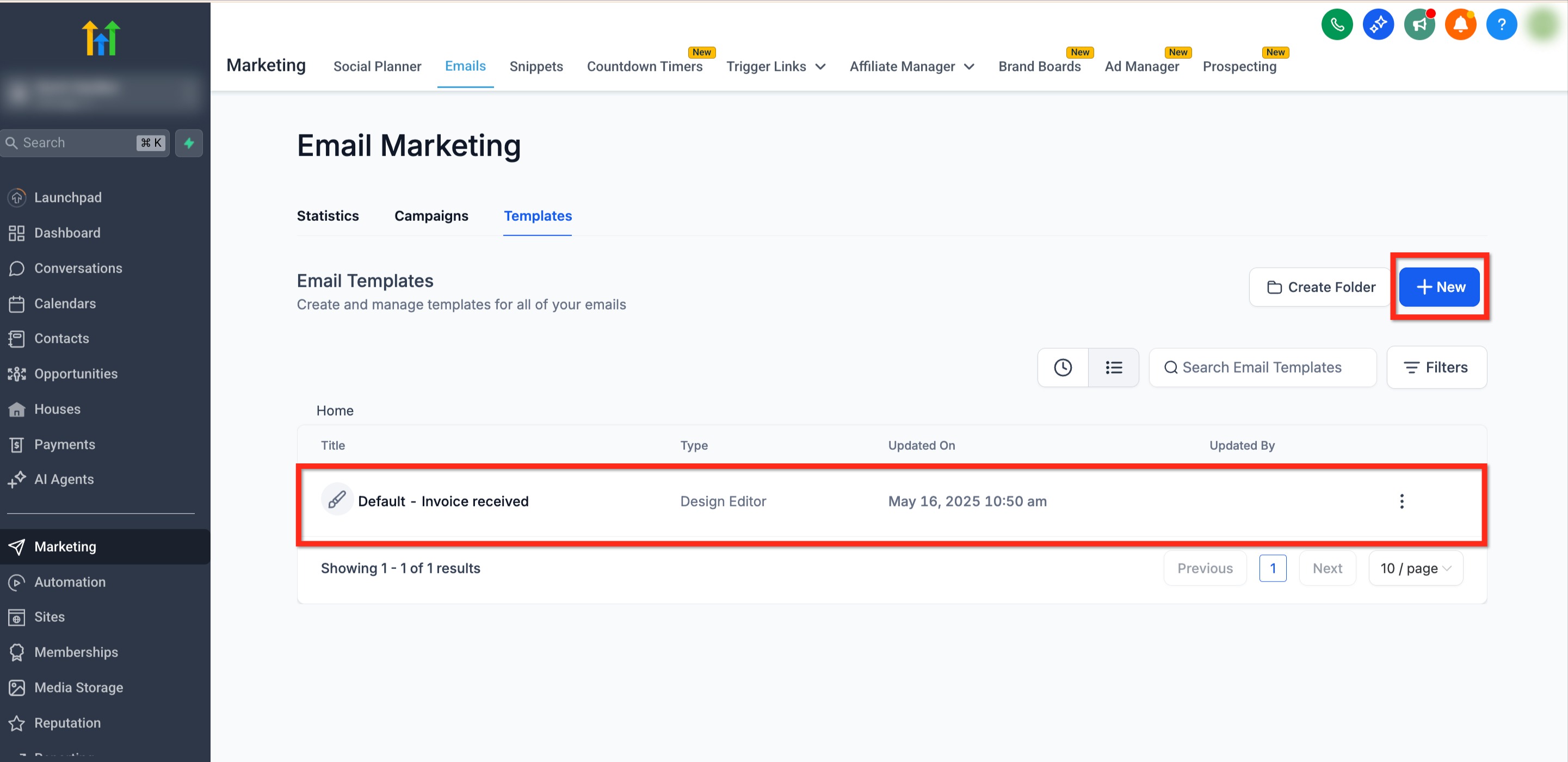Click the blue New template button

tap(1439, 287)
